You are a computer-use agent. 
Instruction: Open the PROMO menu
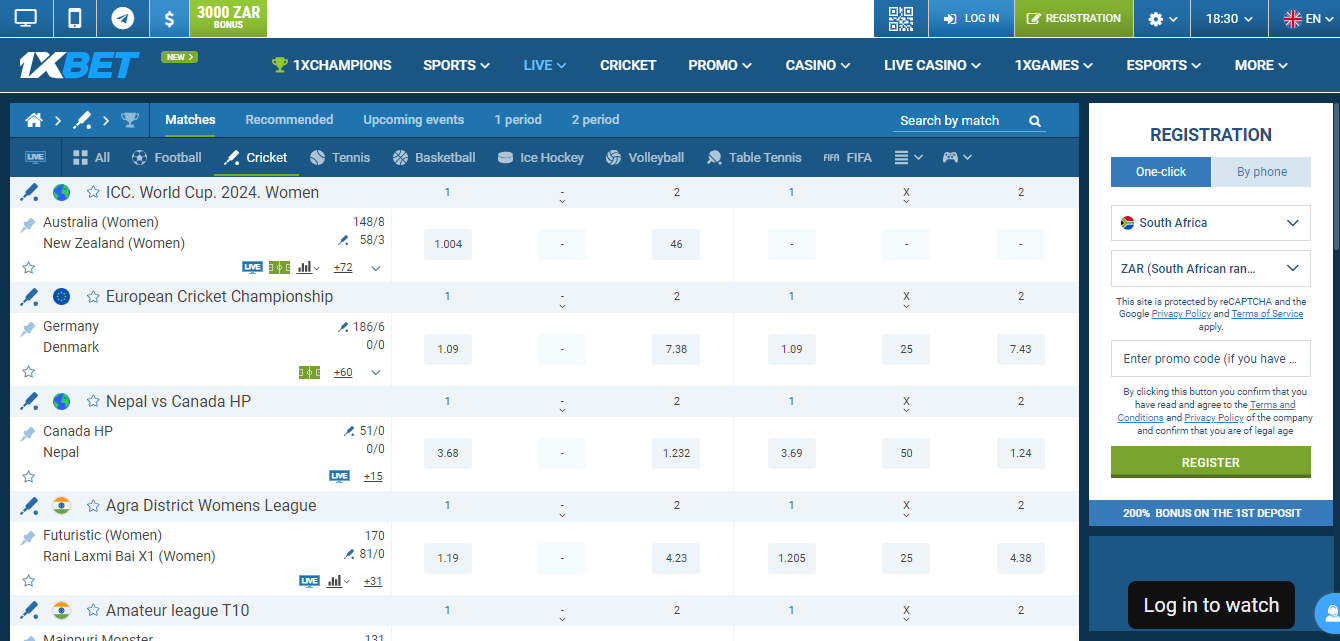click(x=720, y=65)
